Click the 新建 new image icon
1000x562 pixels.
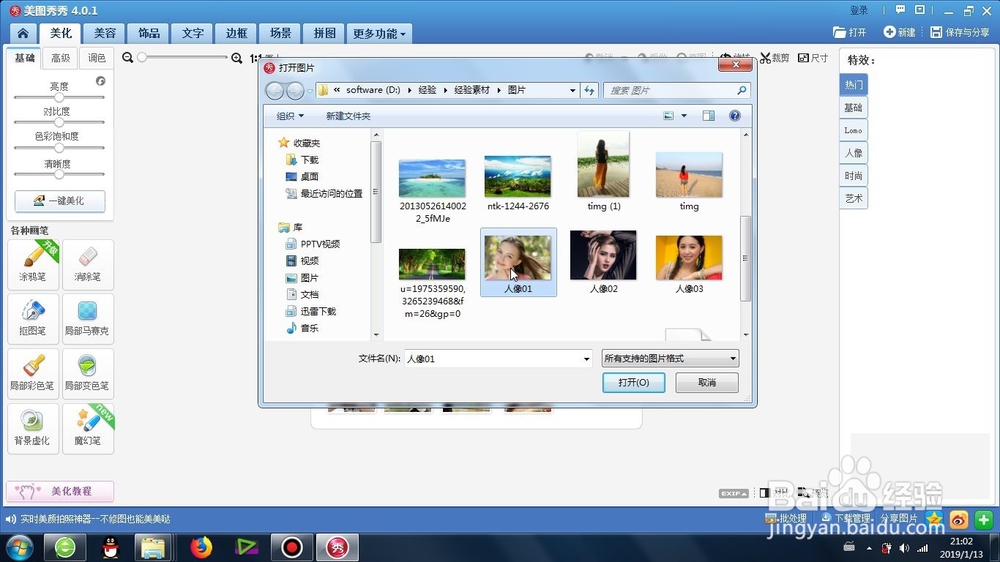[899, 32]
